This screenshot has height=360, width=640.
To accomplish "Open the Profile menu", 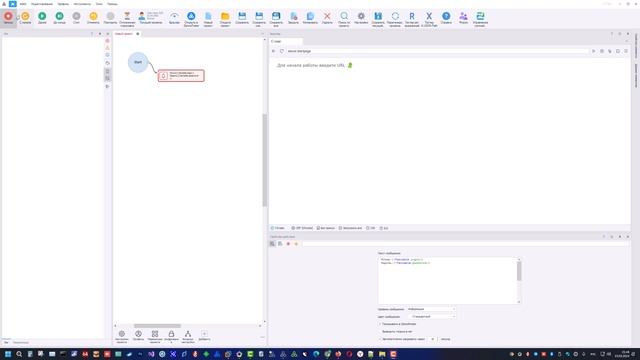I will 63,4.
